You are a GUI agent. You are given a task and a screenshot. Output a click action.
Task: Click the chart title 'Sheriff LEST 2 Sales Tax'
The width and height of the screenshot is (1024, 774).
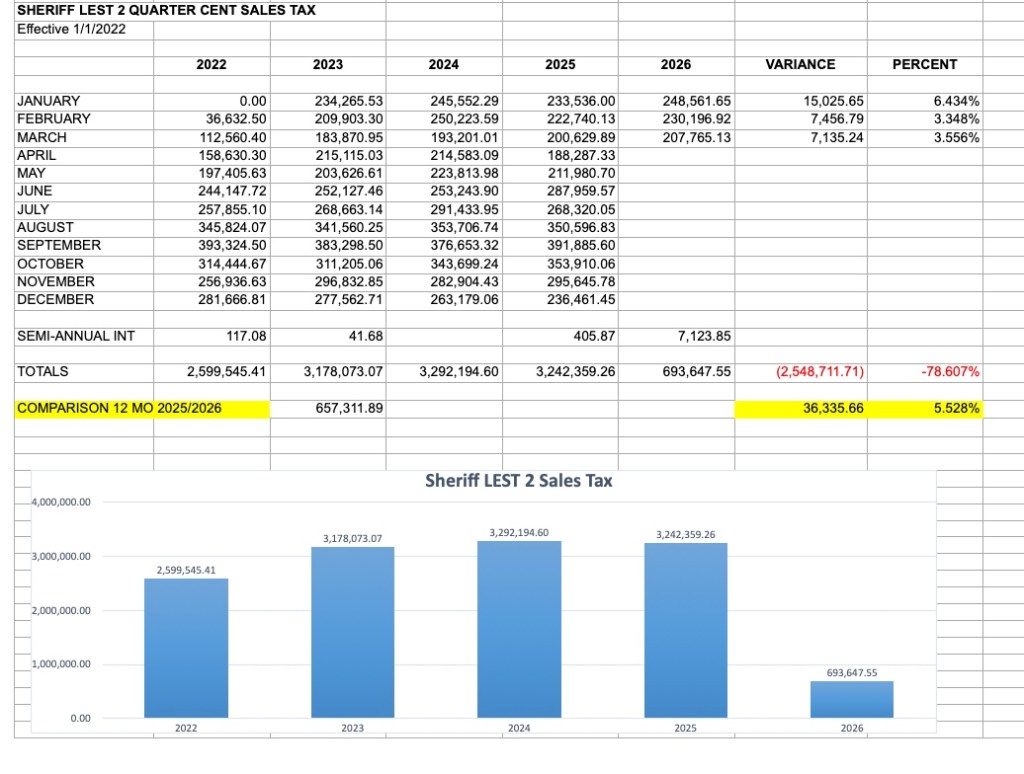[x=518, y=481]
